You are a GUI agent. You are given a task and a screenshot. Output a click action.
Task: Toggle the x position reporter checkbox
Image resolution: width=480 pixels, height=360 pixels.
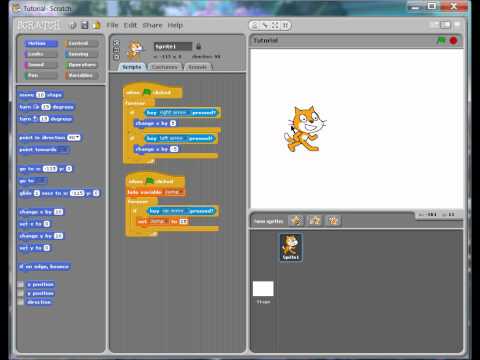(x=21, y=284)
